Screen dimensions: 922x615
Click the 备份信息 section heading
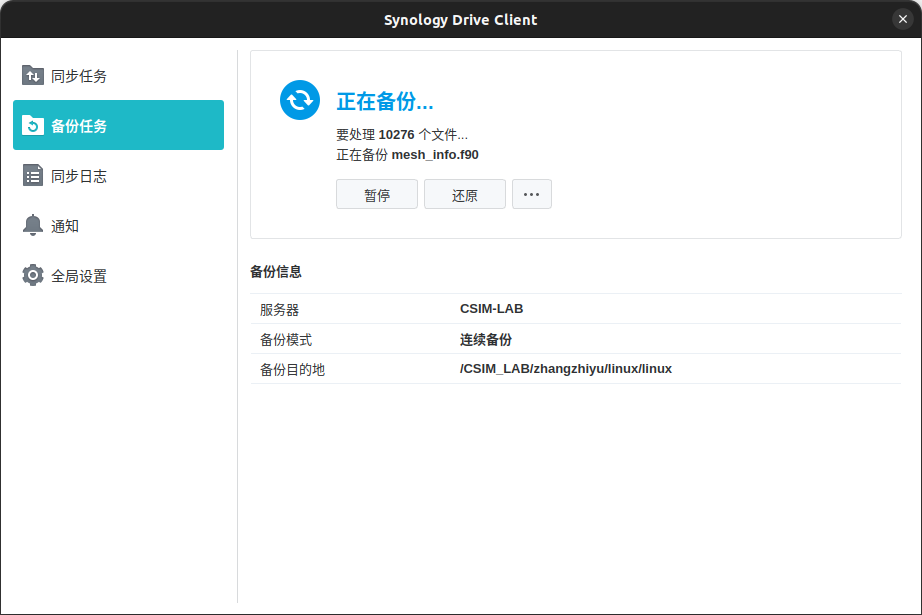tap(276, 272)
